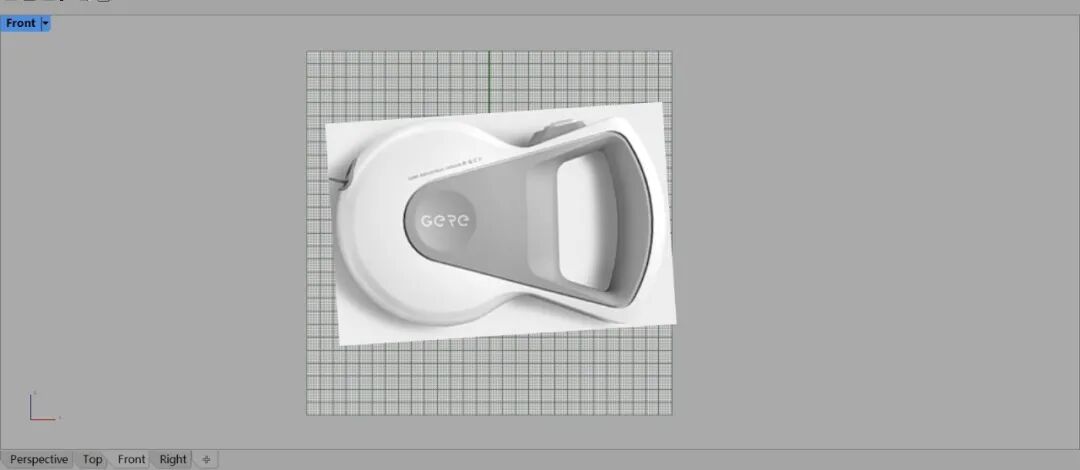Image resolution: width=1080 pixels, height=470 pixels.
Task: Click the world axes icon in viewport corner
Action: (44, 406)
